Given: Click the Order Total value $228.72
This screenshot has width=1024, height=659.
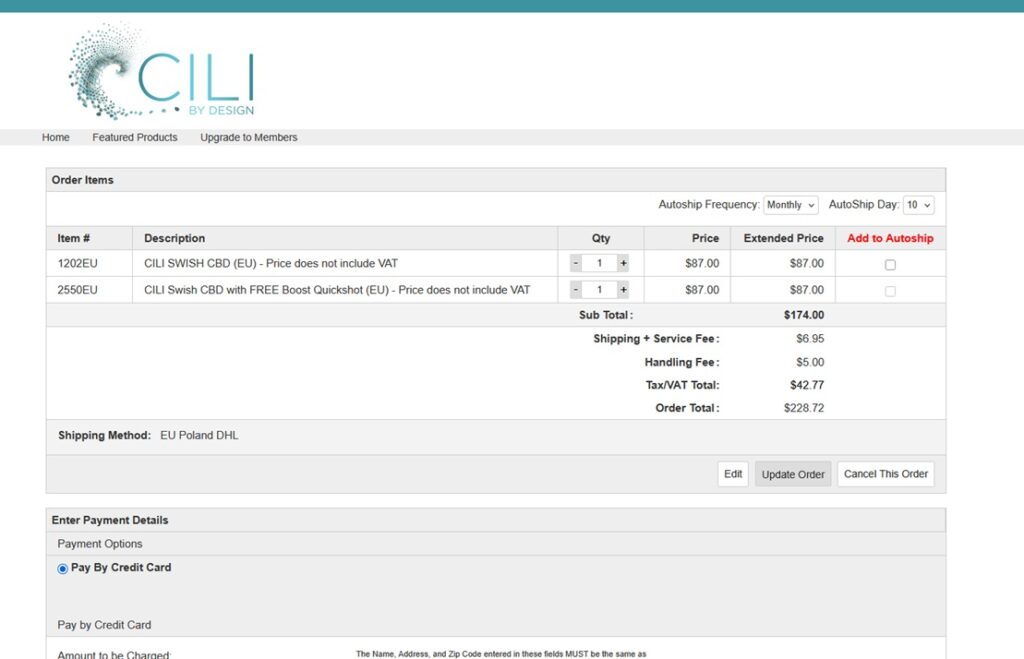Looking at the screenshot, I should click(804, 408).
